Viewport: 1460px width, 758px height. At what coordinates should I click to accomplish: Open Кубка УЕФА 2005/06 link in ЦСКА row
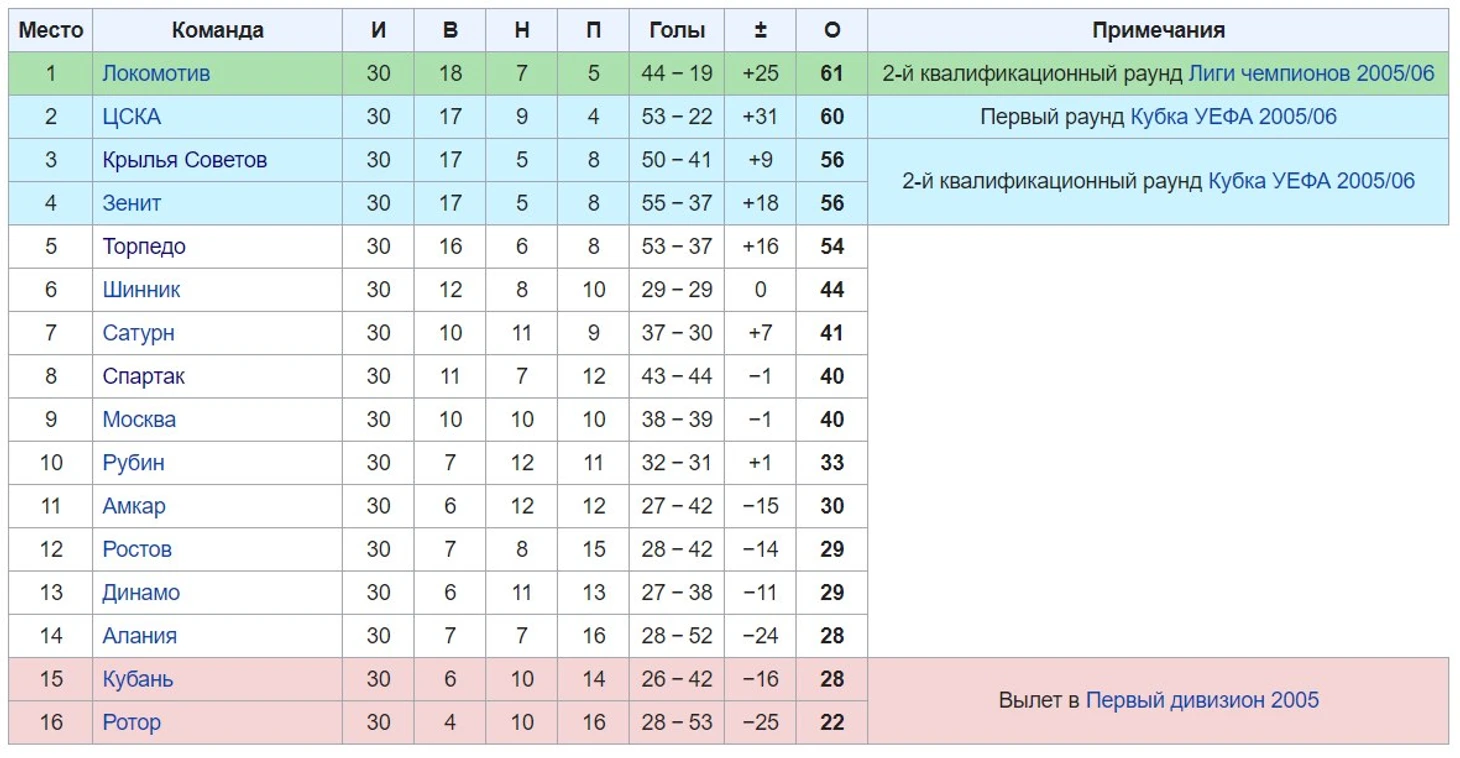click(1233, 117)
